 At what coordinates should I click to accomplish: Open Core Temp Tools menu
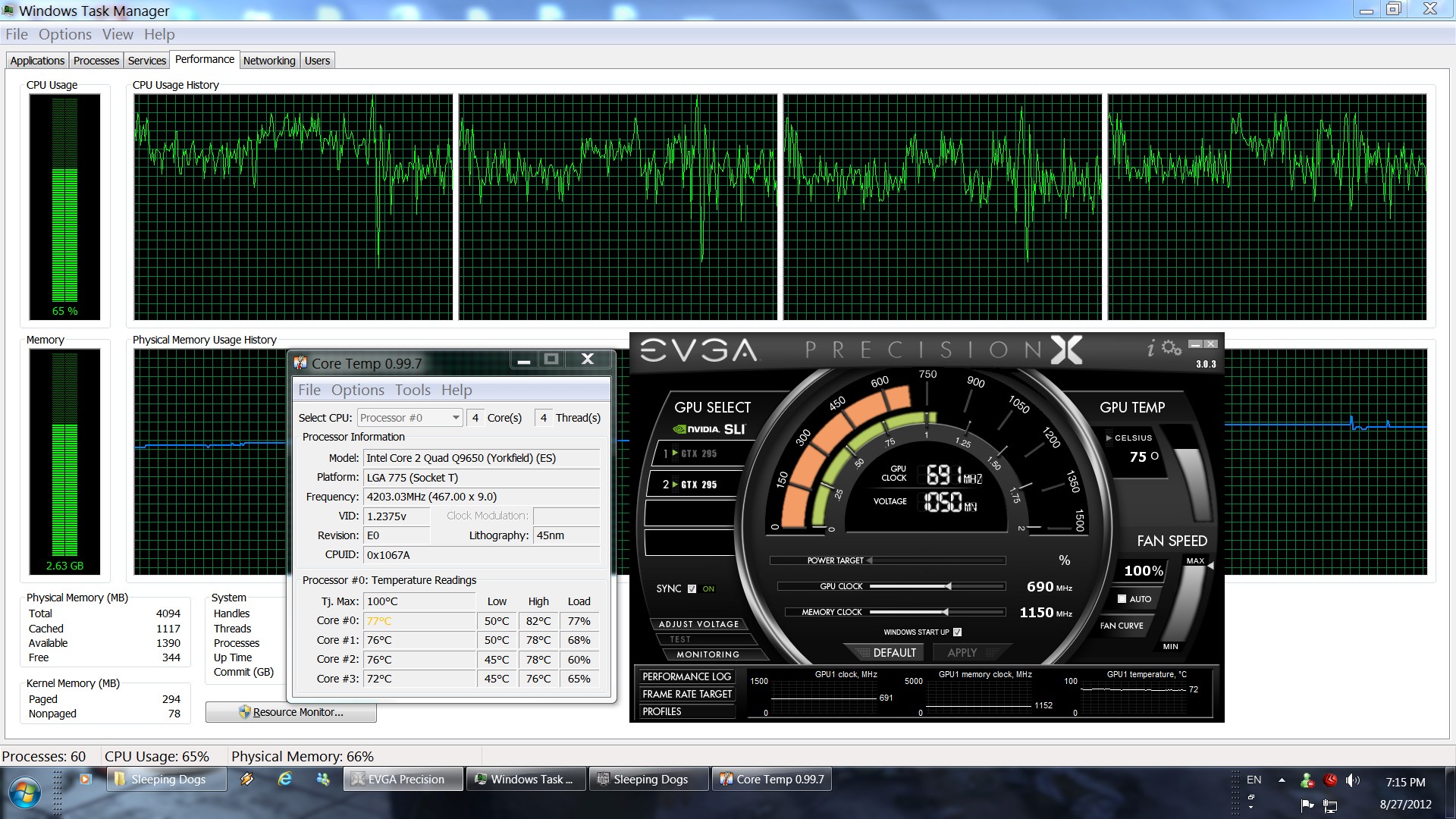tap(413, 390)
